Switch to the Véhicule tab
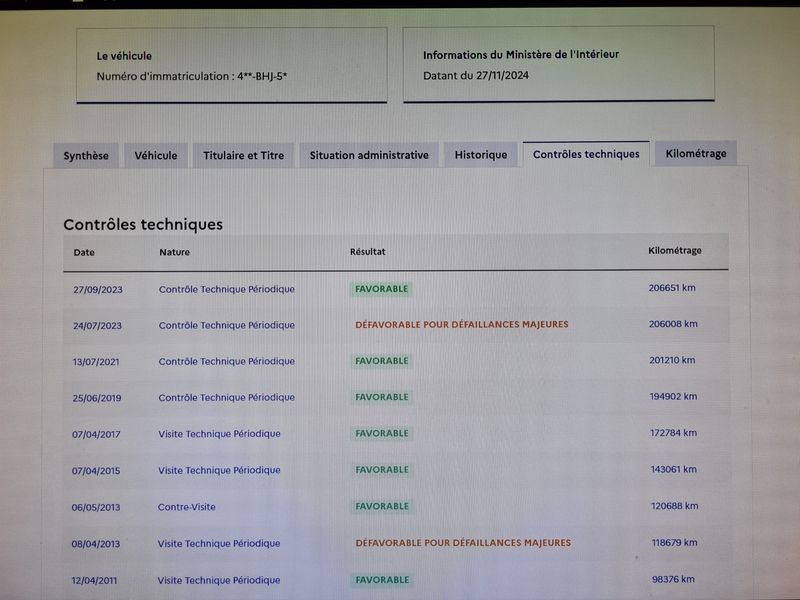The height and width of the screenshot is (600, 800). [x=156, y=156]
